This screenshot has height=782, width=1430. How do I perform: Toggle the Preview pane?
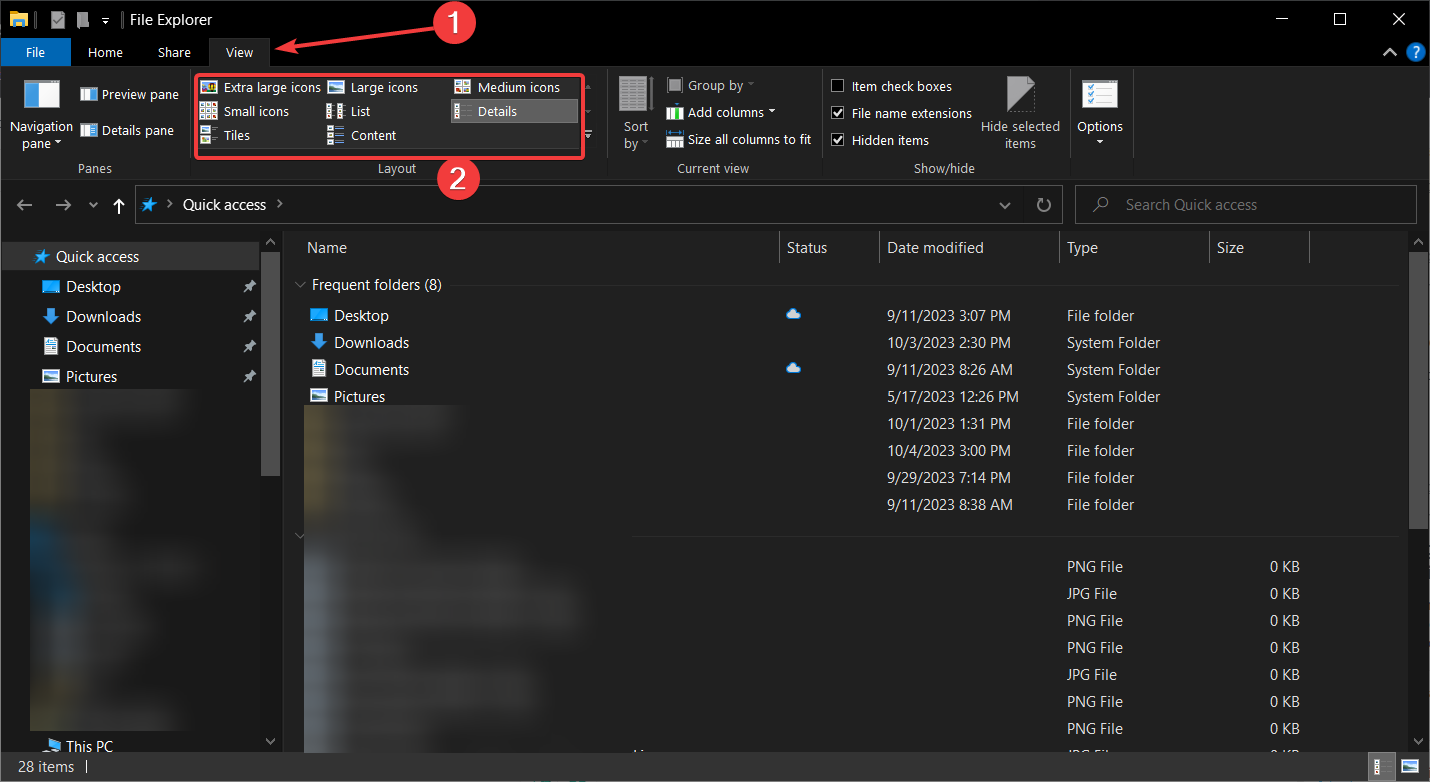click(x=130, y=95)
